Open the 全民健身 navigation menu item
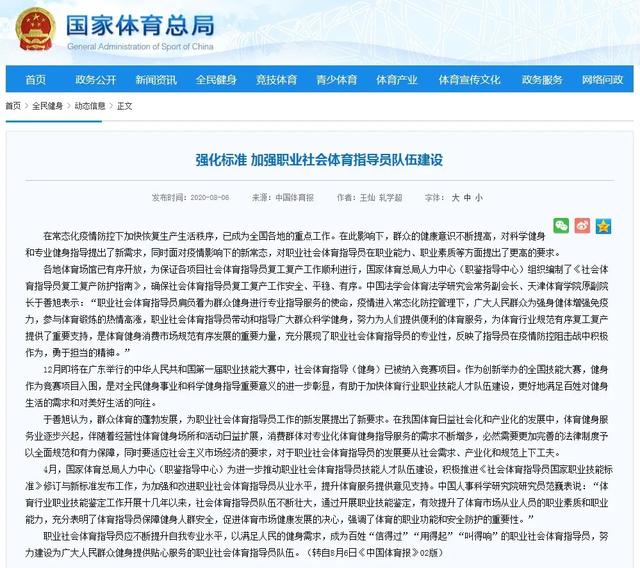This screenshot has height=568, width=640. click(216, 79)
